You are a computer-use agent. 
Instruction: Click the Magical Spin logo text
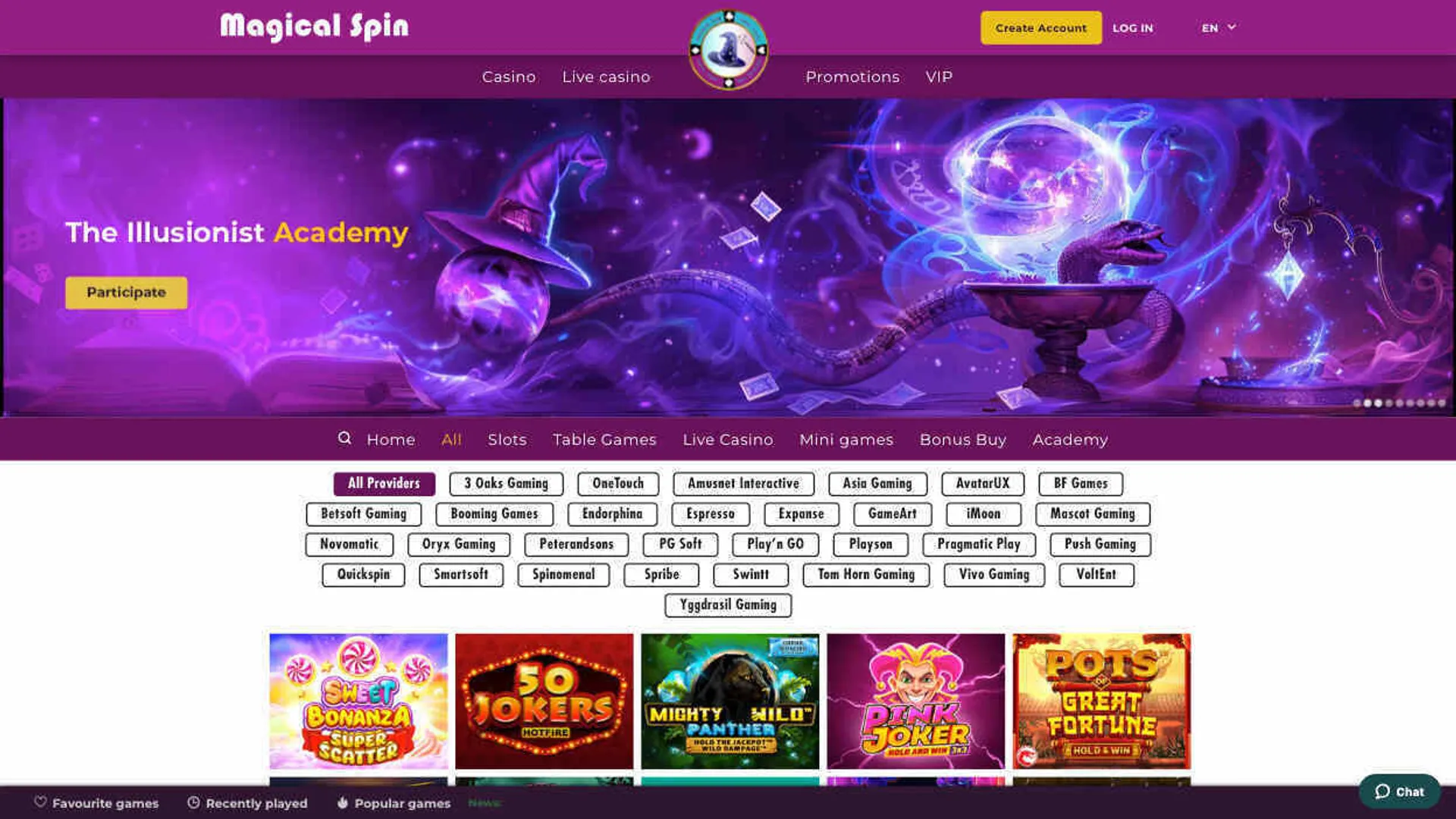click(x=314, y=27)
